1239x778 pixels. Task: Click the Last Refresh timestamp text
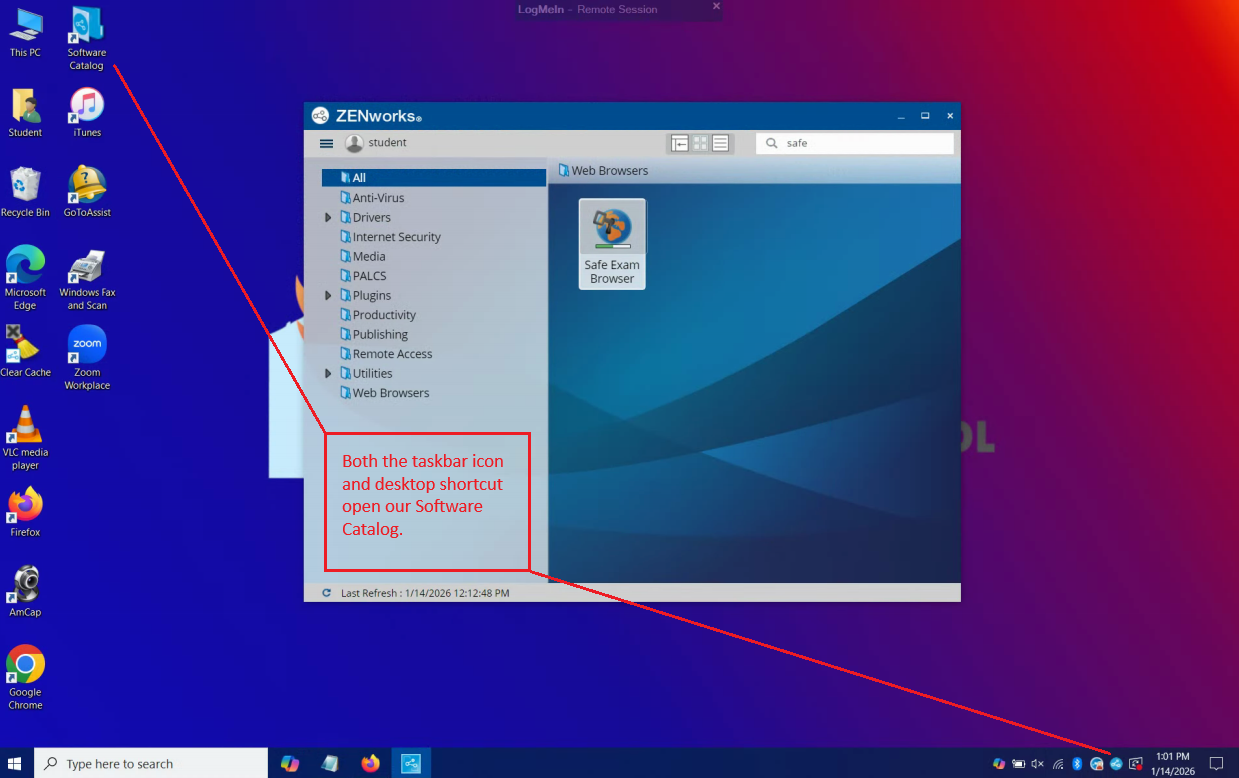425,593
